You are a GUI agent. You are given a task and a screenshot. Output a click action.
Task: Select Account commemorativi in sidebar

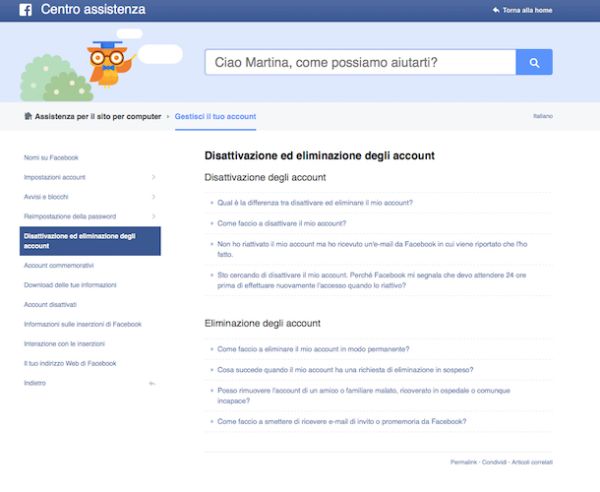58,265
